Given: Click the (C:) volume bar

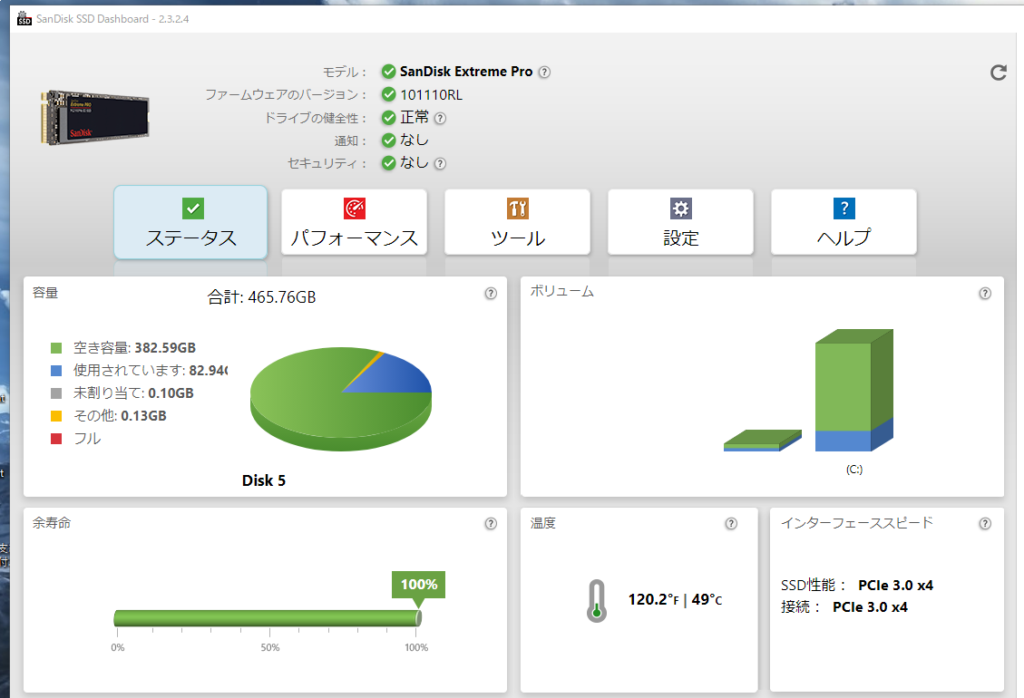Looking at the screenshot, I should pyautogui.click(x=854, y=390).
